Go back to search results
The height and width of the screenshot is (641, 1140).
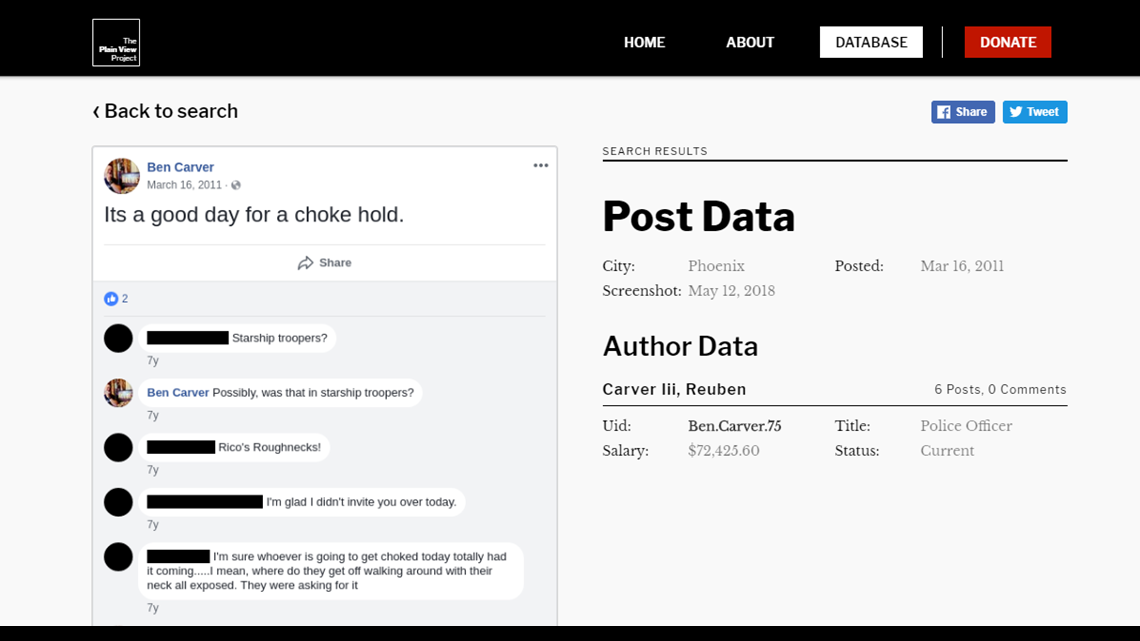(x=166, y=111)
